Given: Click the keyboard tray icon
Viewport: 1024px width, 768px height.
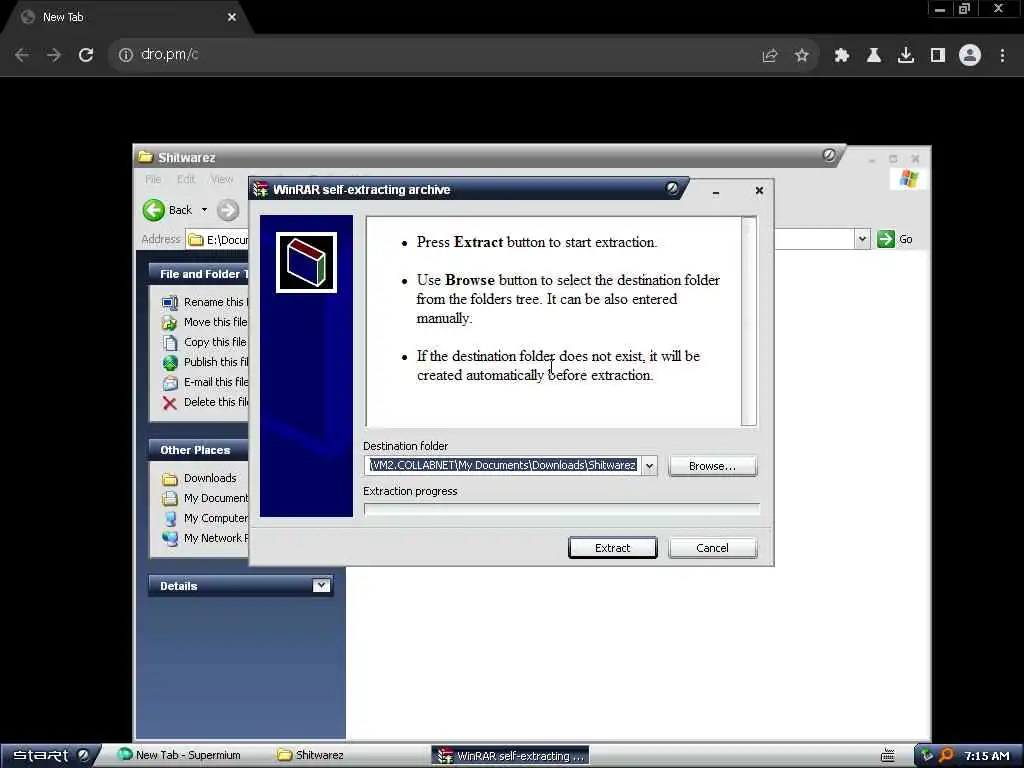Looking at the screenshot, I should (x=888, y=756).
